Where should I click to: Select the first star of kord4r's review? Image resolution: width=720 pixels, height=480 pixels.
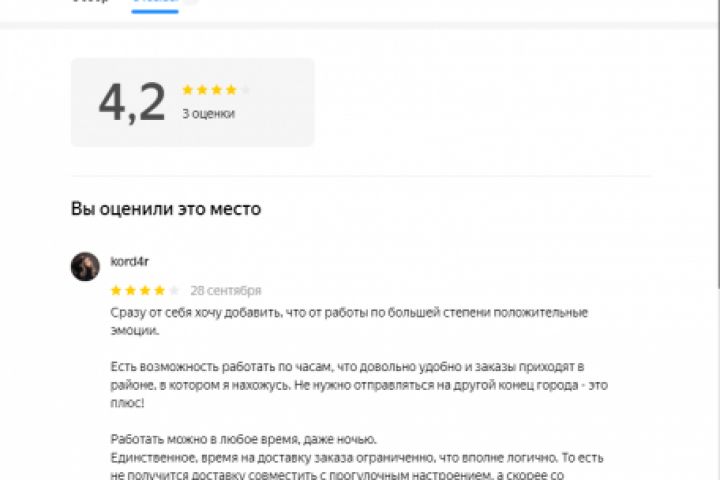tap(116, 291)
